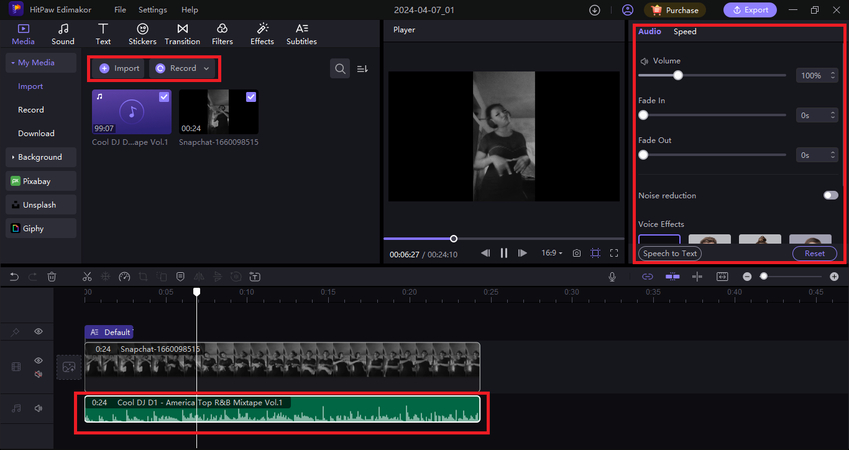
Task: Open the Record dropdown arrow
Action: (x=206, y=68)
